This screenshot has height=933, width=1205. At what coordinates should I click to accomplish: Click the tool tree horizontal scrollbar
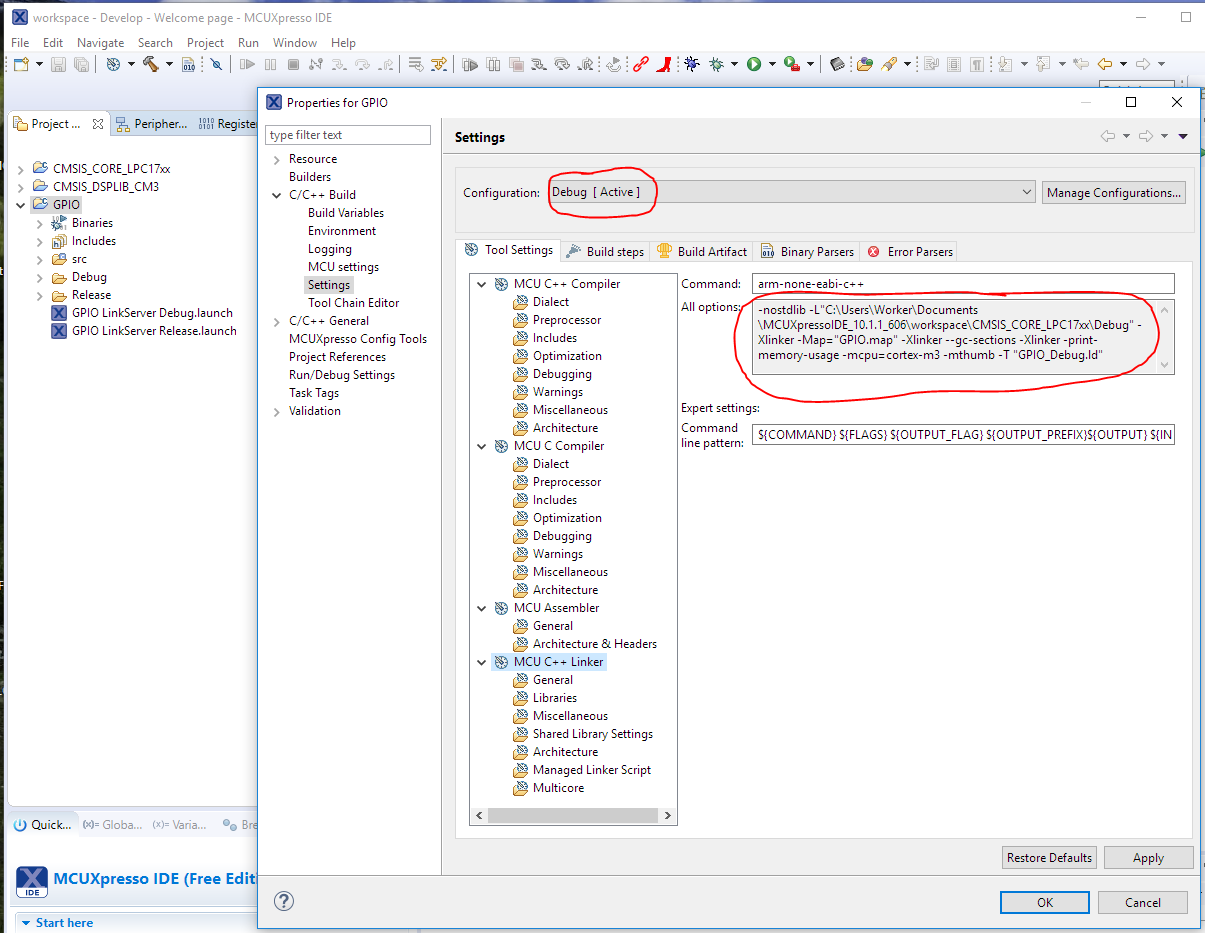click(572, 815)
